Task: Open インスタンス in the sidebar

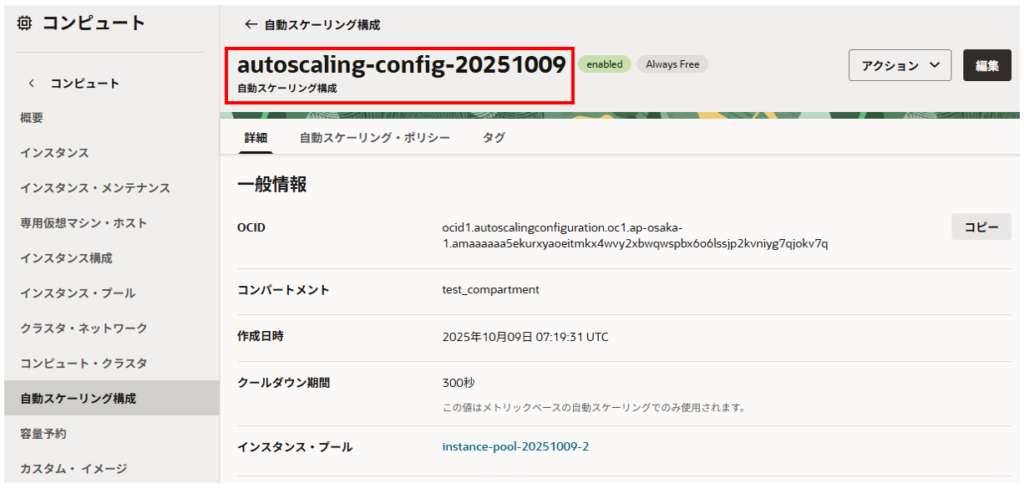Action: pos(55,153)
